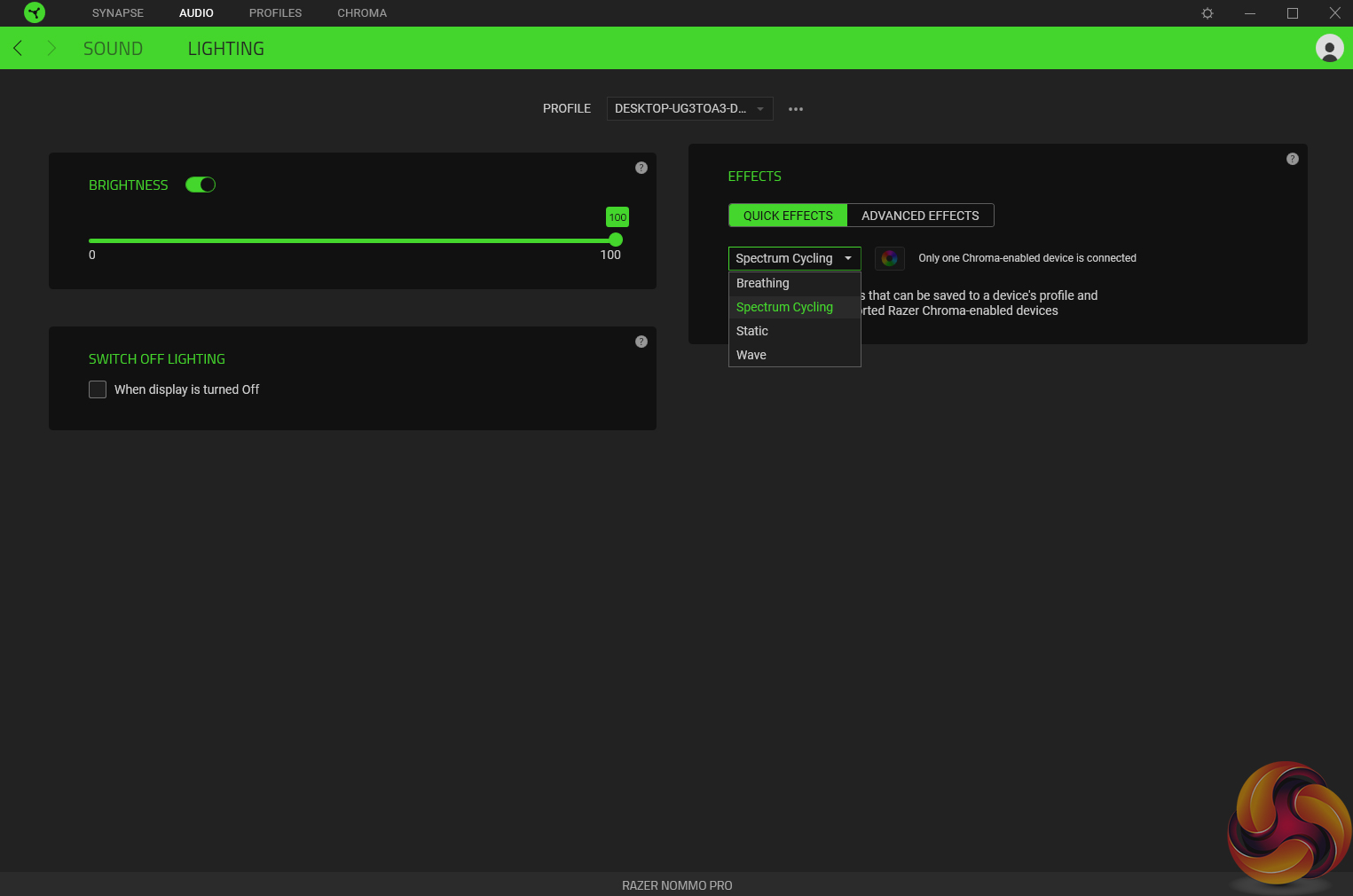
Task: Open the settings gear icon
Action: pos(1207,13)
